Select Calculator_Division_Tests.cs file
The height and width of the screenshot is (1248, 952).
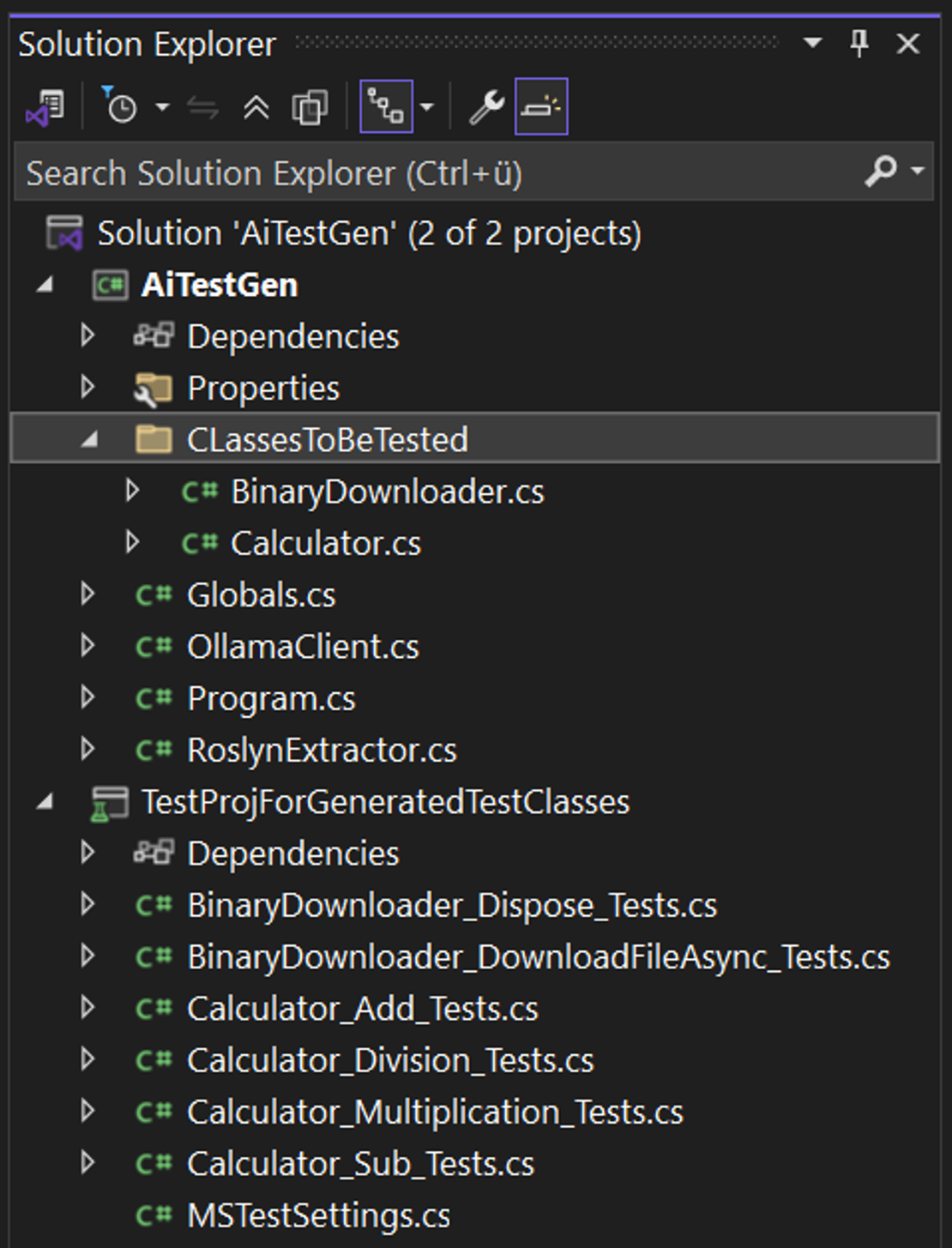(389, 1061)
